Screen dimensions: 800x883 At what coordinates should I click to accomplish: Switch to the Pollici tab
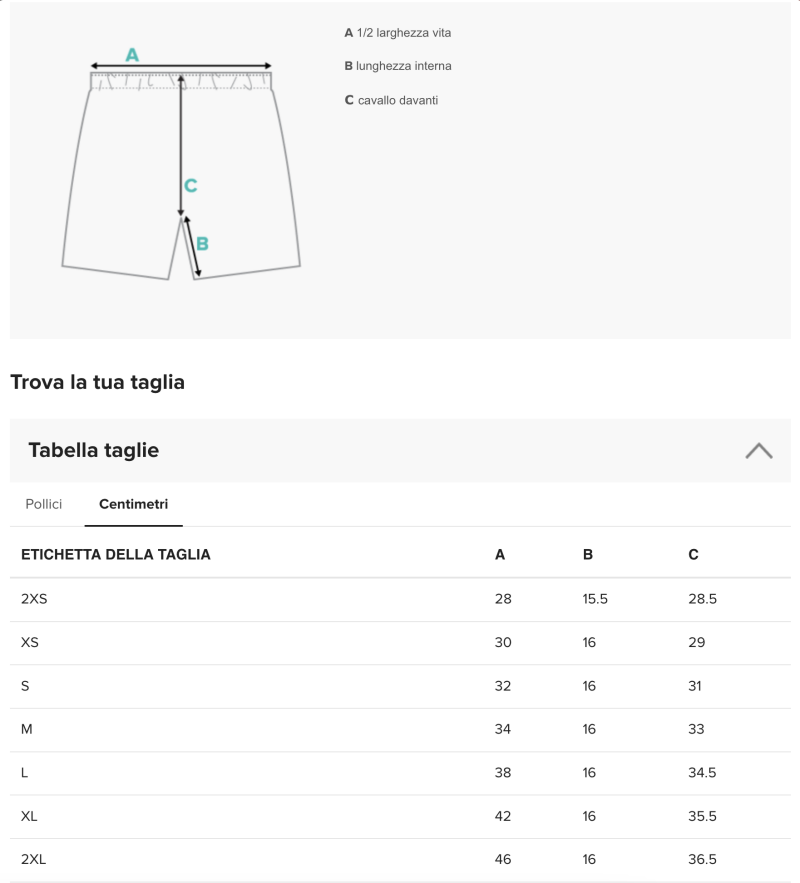44,504
